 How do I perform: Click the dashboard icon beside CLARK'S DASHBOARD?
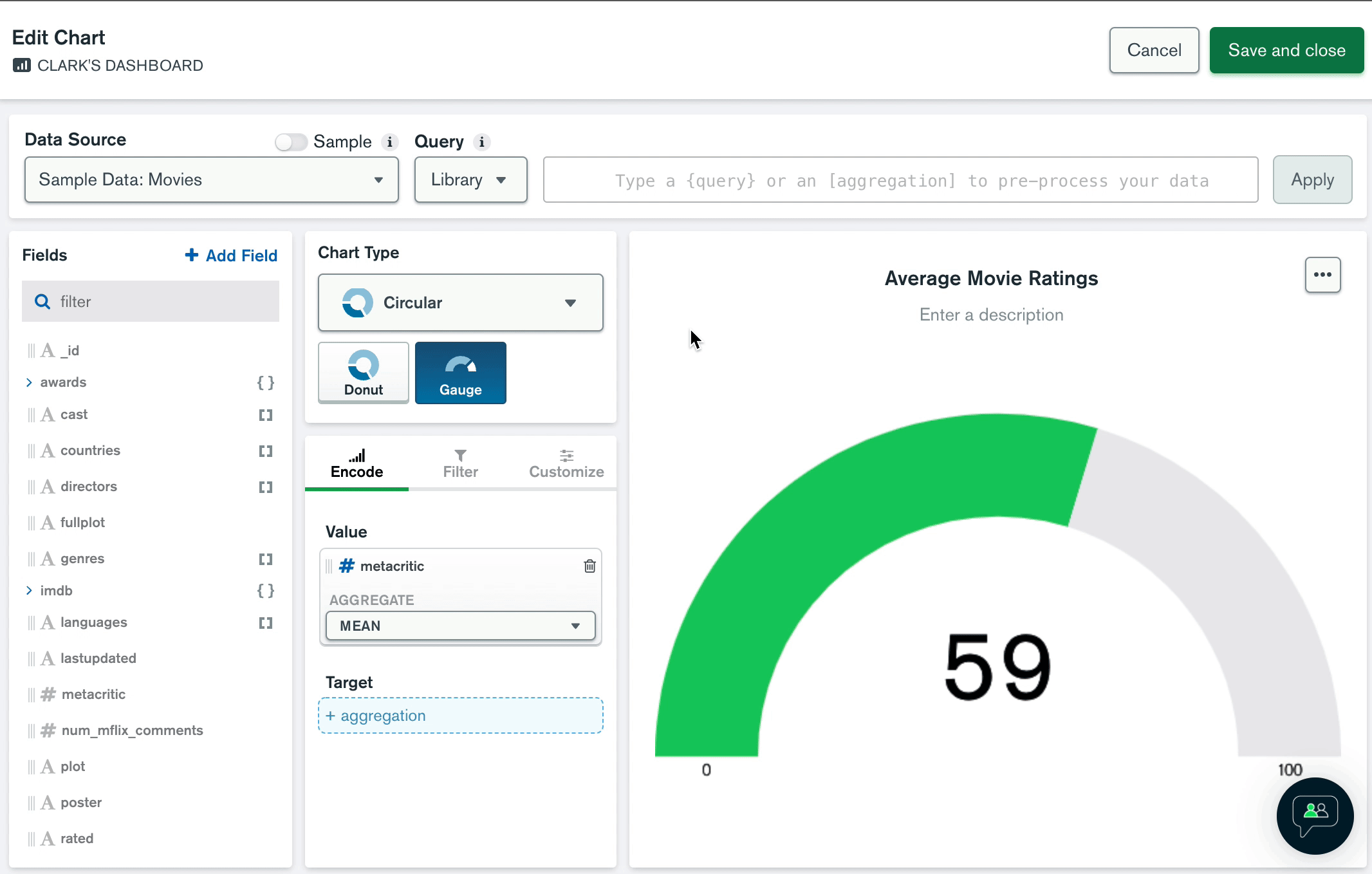pyautogui.click(x=22, y=65)
